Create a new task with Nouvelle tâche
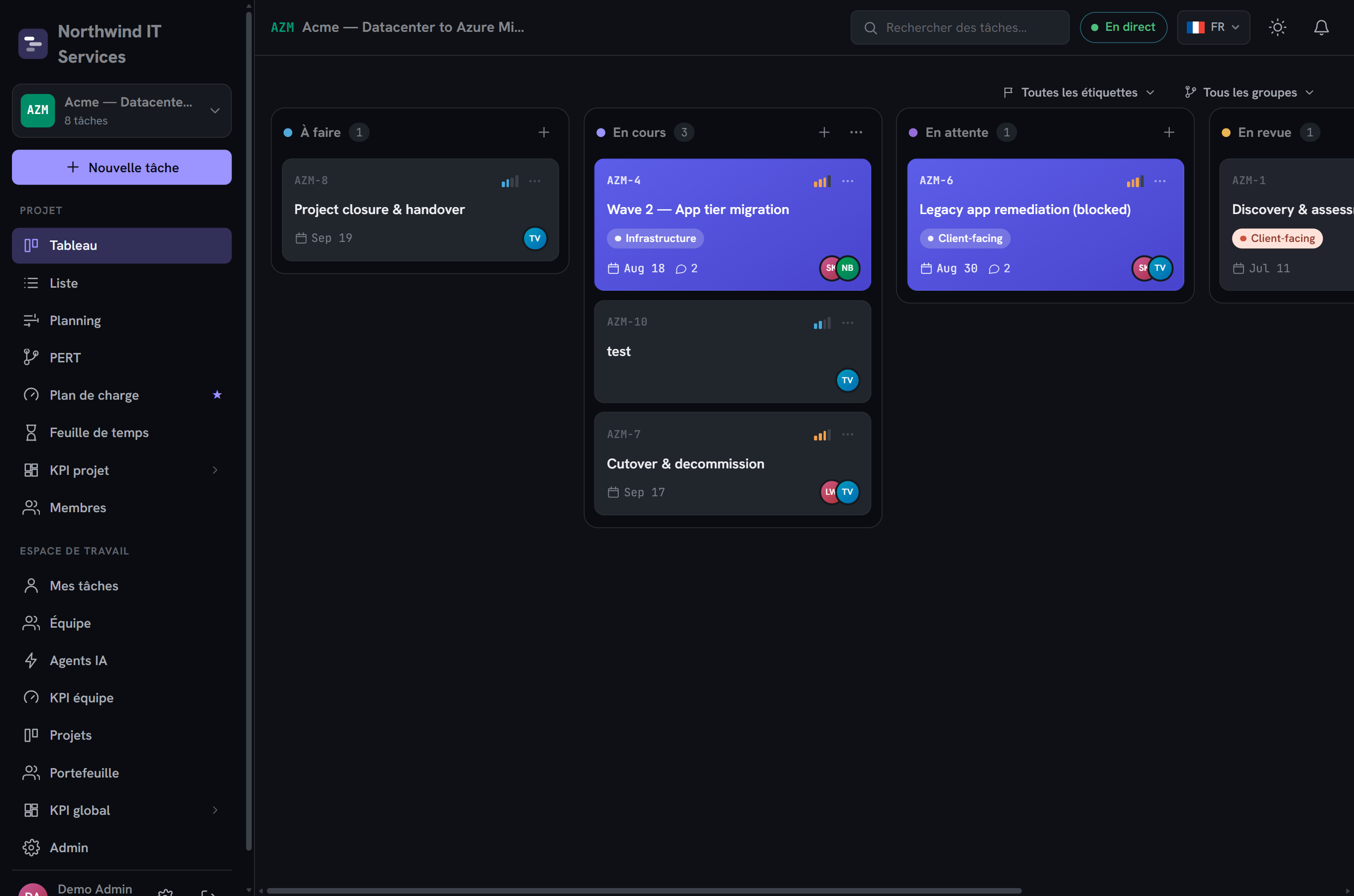The width and height of the screenshot is (1354, 896). [x=121, y=167]
